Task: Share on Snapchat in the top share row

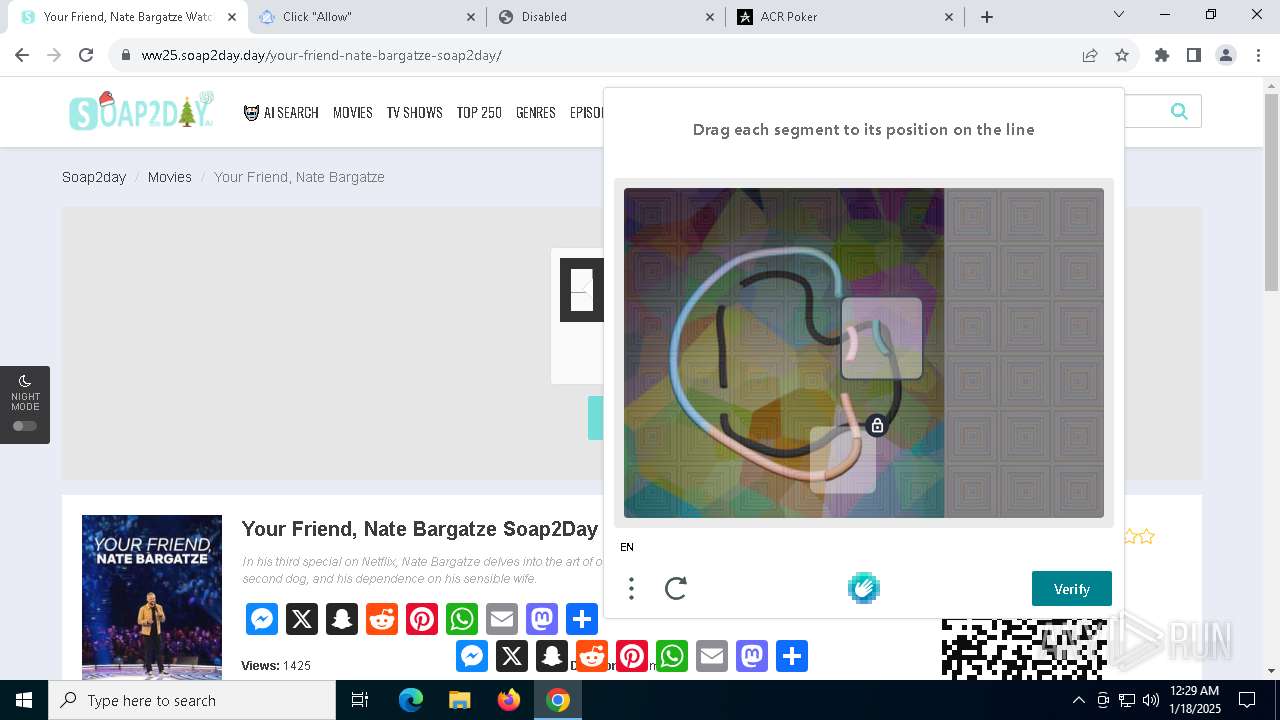Action: 342,619
